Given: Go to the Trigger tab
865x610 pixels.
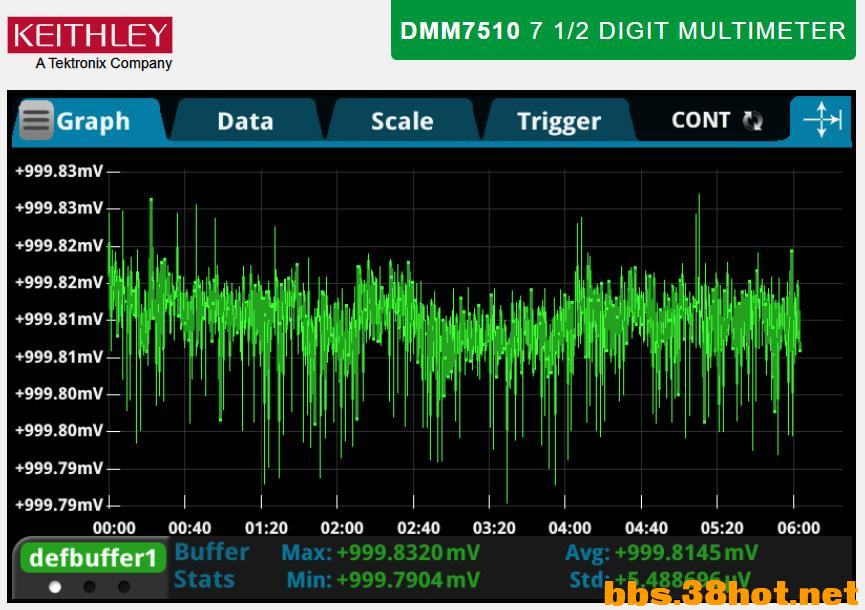Looking at the screenshot, I should coord(558,121).
